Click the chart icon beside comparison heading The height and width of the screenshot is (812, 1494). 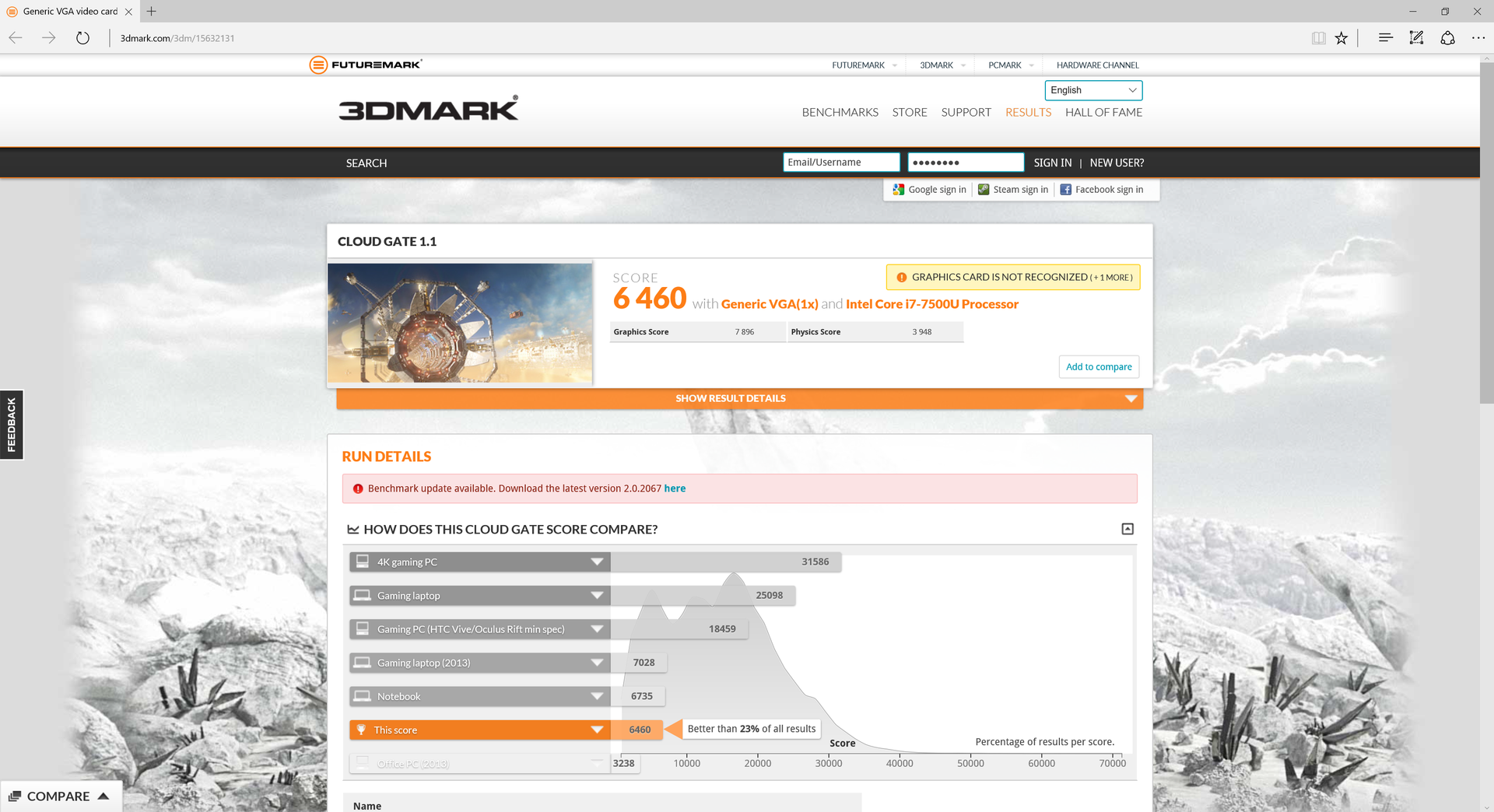[x=353, y=530]
